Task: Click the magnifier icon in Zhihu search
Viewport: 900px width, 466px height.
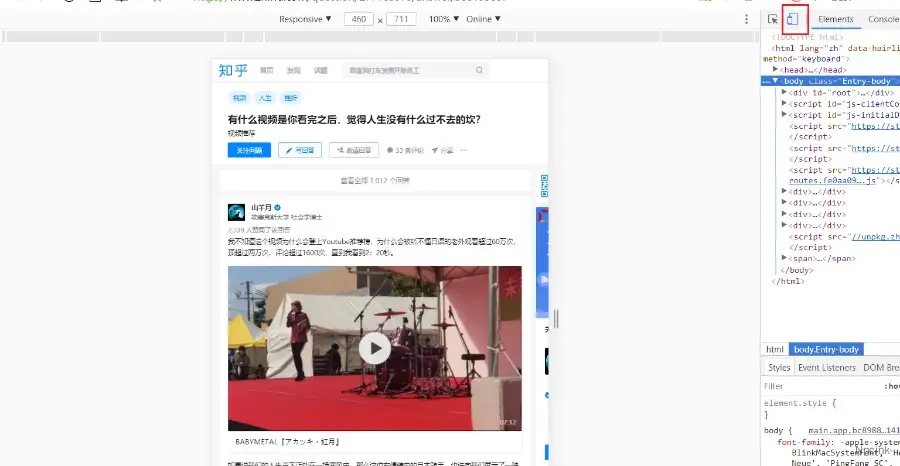Action: 479,71
